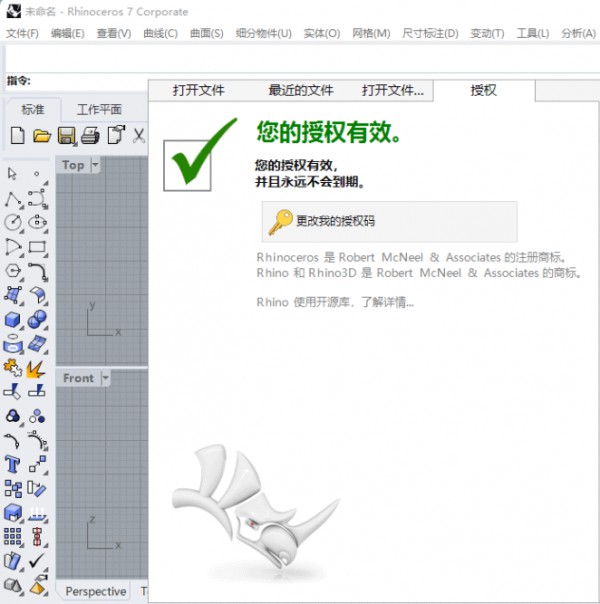Open the 工具(L) menu
Image resolution: width=600 pixels, height=604 pixels.
[533, 34]
